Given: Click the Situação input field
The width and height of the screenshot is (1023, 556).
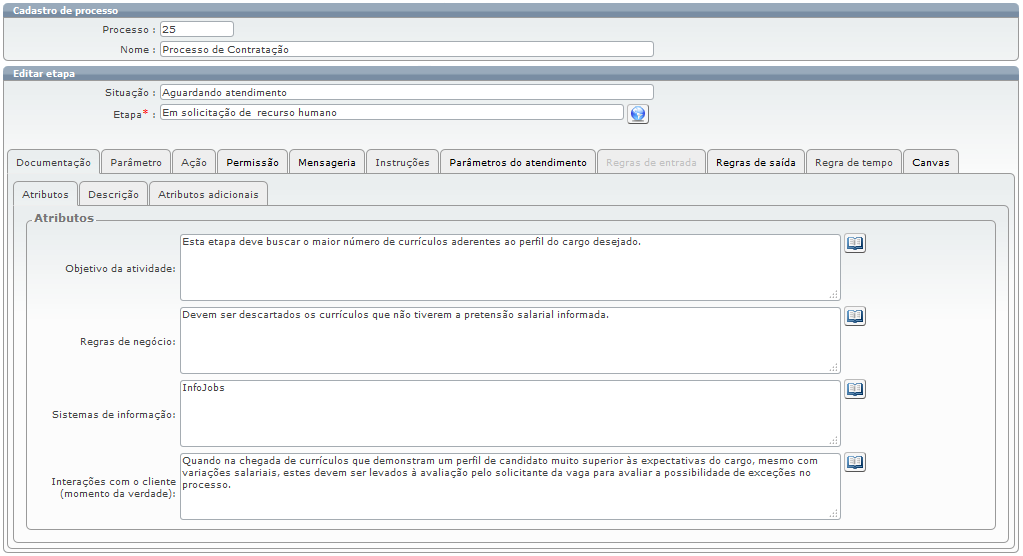Looking at the screenshot, I should pos(406,93).
